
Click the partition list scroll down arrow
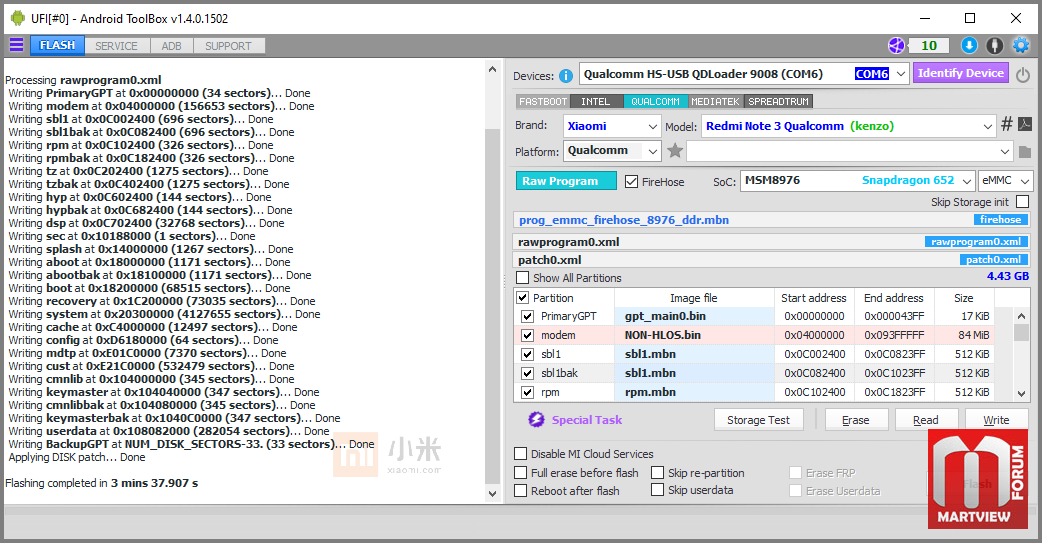(1021, 392)
